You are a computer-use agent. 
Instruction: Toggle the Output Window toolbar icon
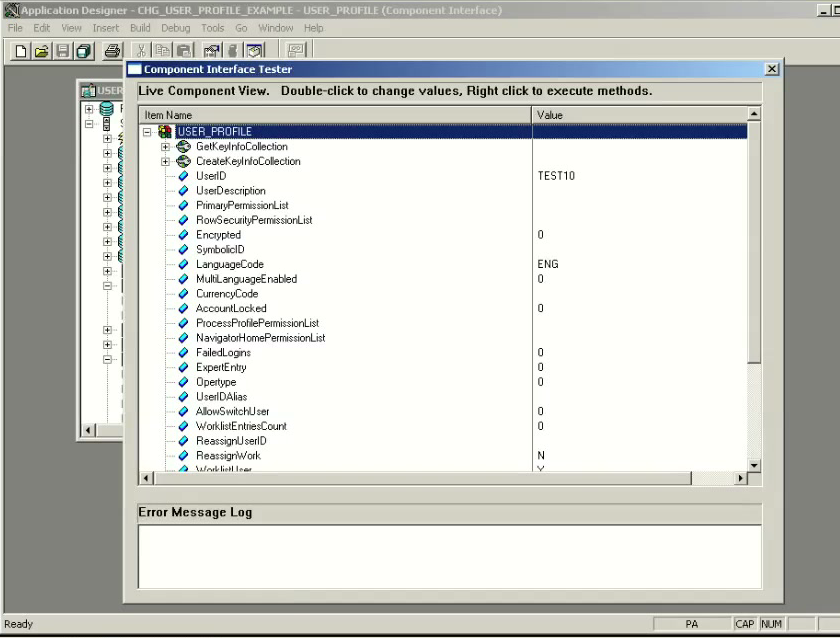(296, 51)
